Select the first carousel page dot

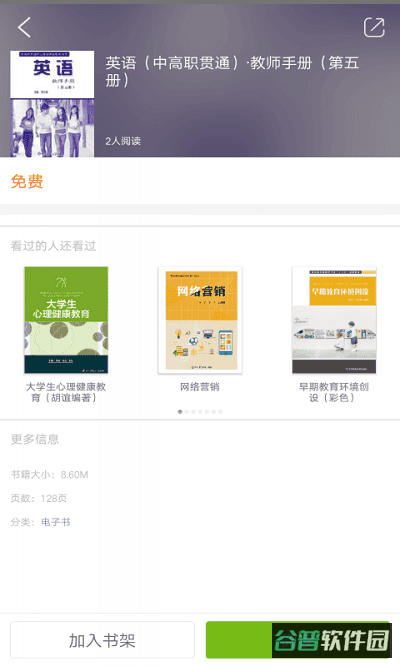pos(180,412)
